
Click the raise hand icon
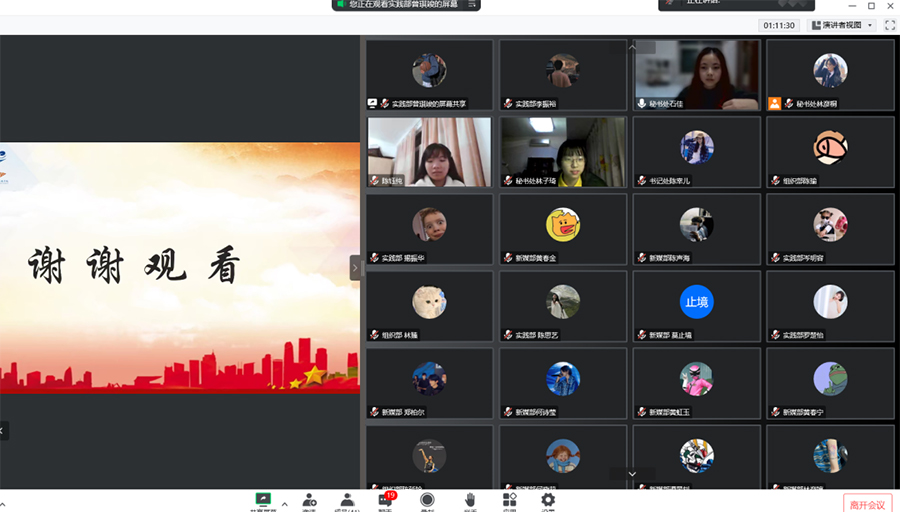tap(470, 499)
